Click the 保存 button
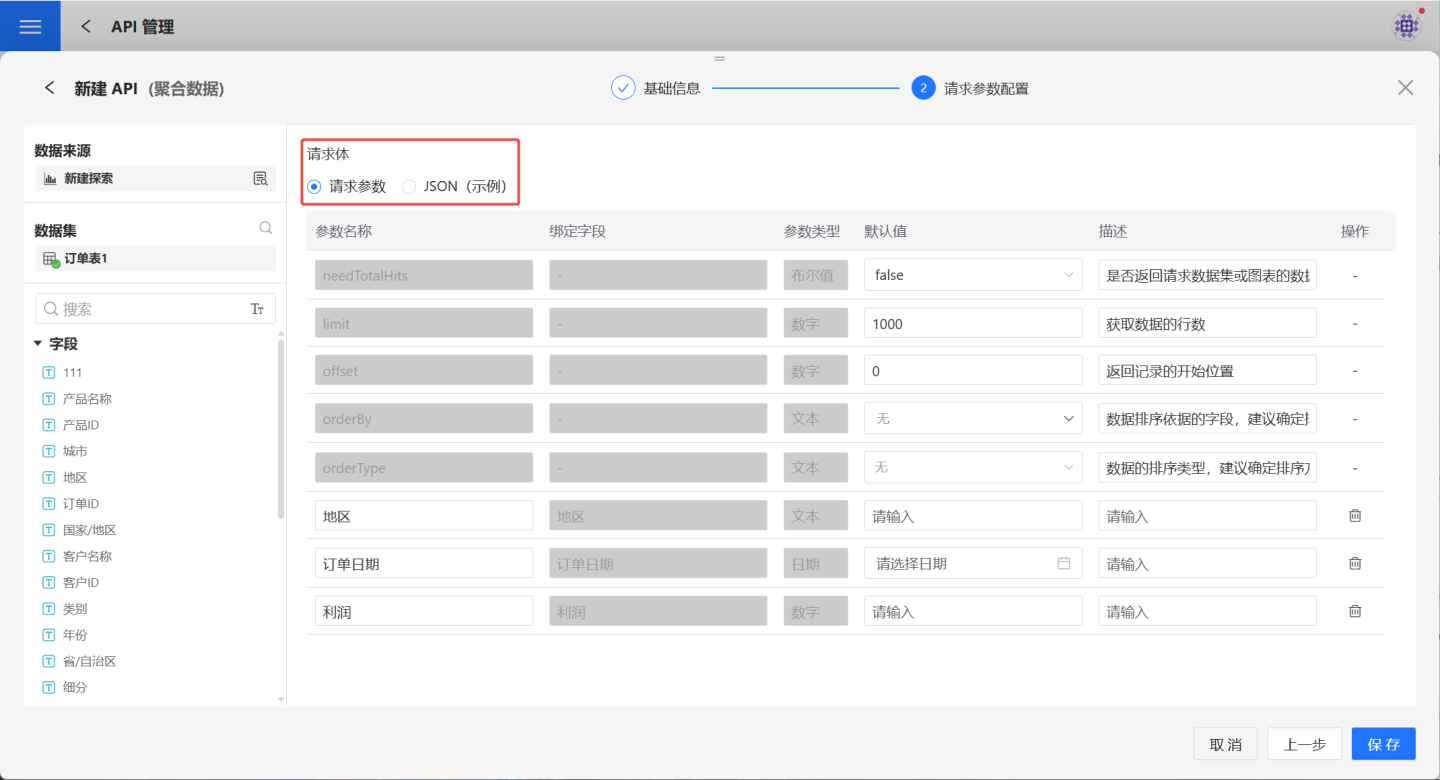This screenshot has width=1440, height=780. (x=1383, y=744)
